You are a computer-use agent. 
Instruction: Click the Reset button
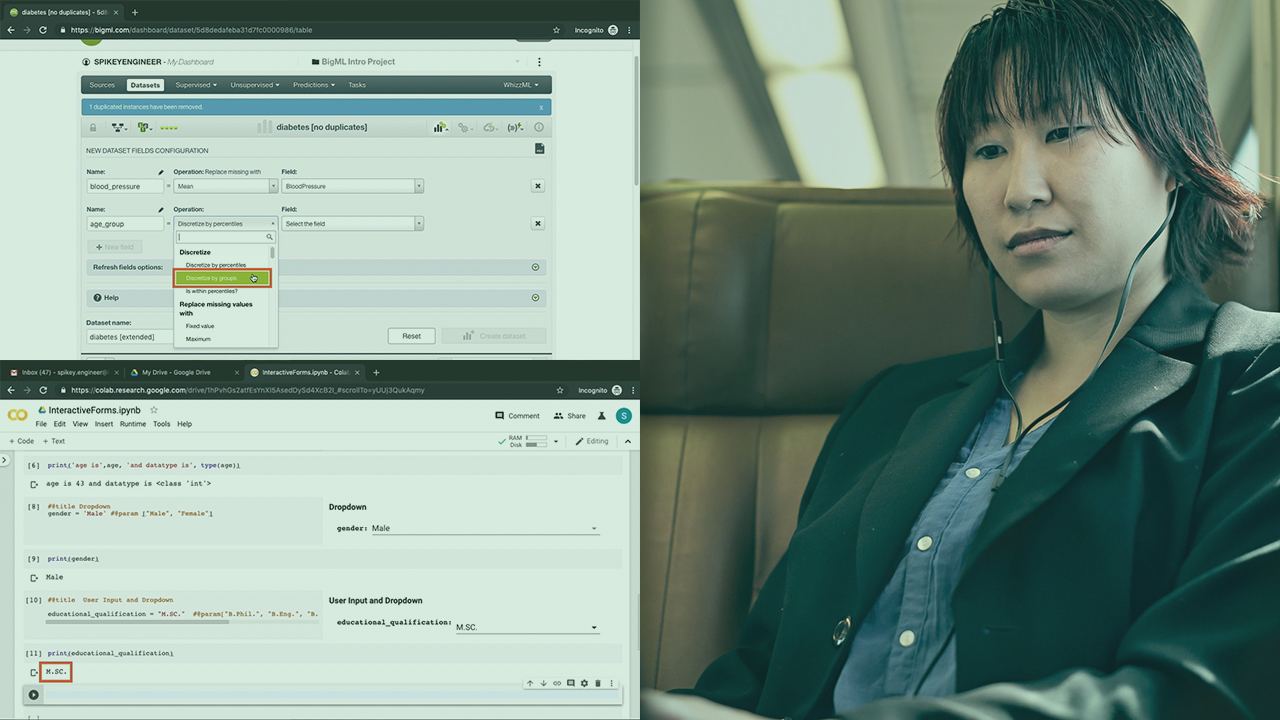coord(411,336)
